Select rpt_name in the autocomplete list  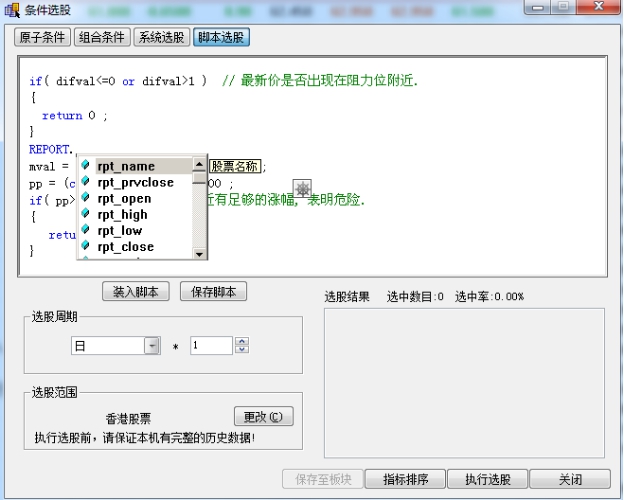click(126, 166)
